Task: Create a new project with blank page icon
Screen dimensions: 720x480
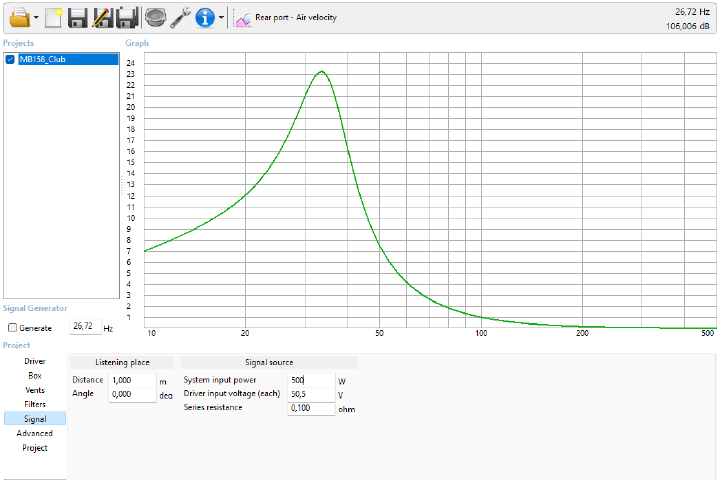Action: (53, 17)
